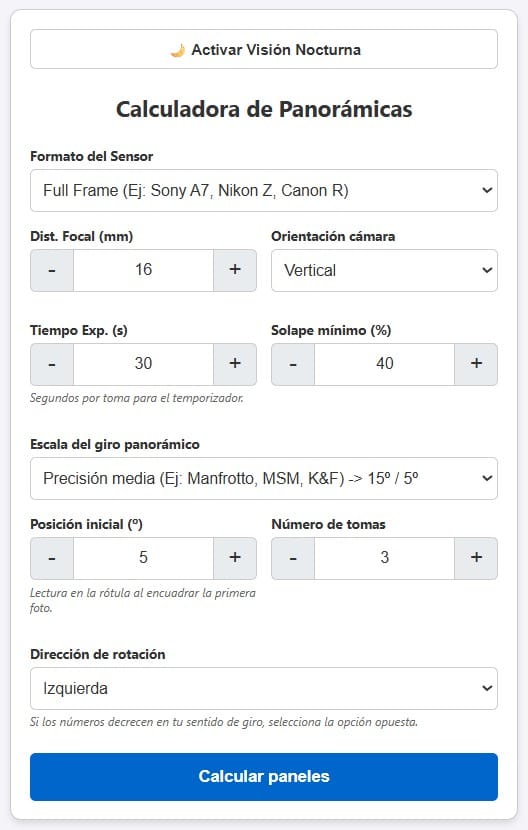
Task: Open Orientación cámara dropdown
Action: click(384, 270)
